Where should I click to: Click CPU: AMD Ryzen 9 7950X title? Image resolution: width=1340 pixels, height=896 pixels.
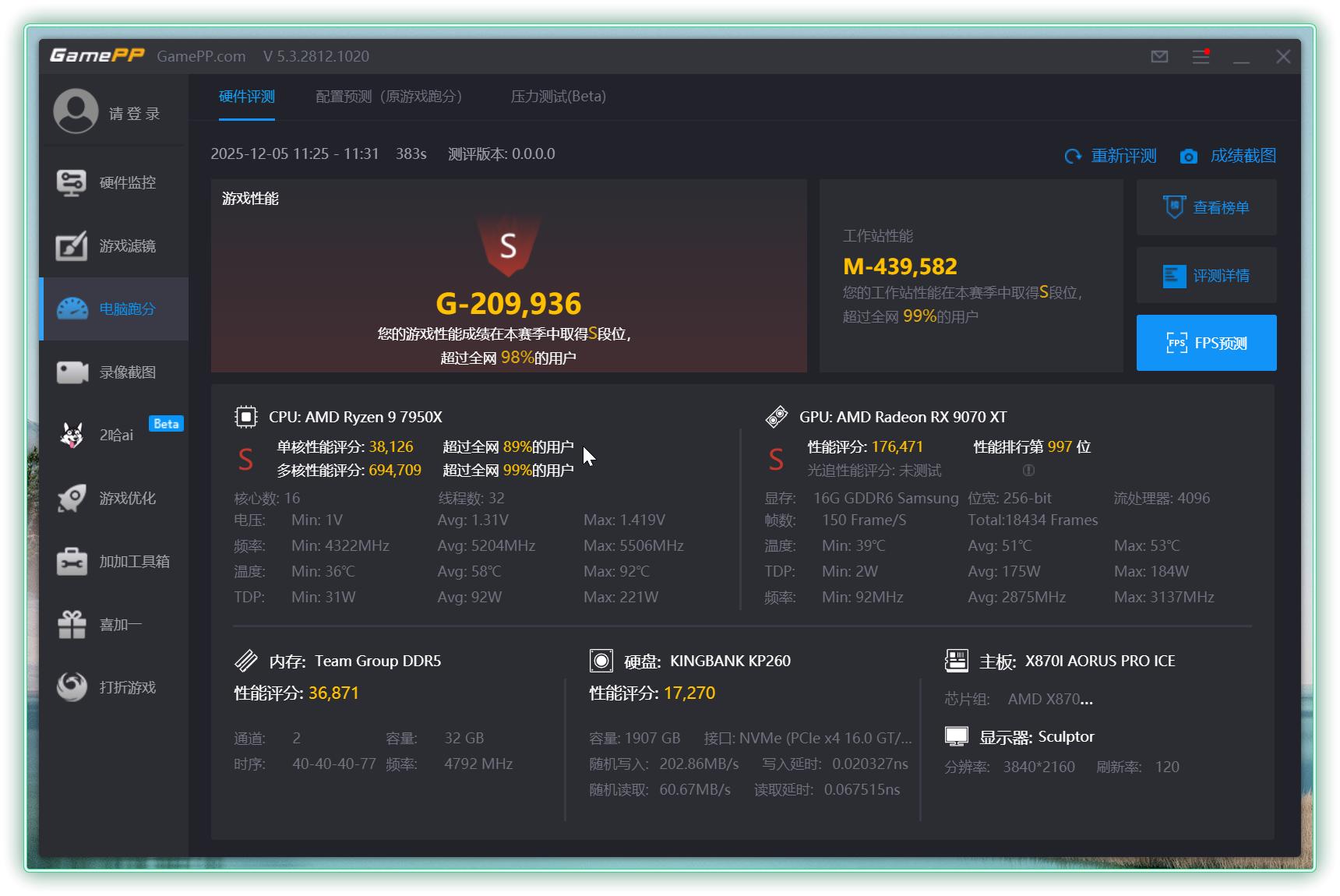pos(355,417)
